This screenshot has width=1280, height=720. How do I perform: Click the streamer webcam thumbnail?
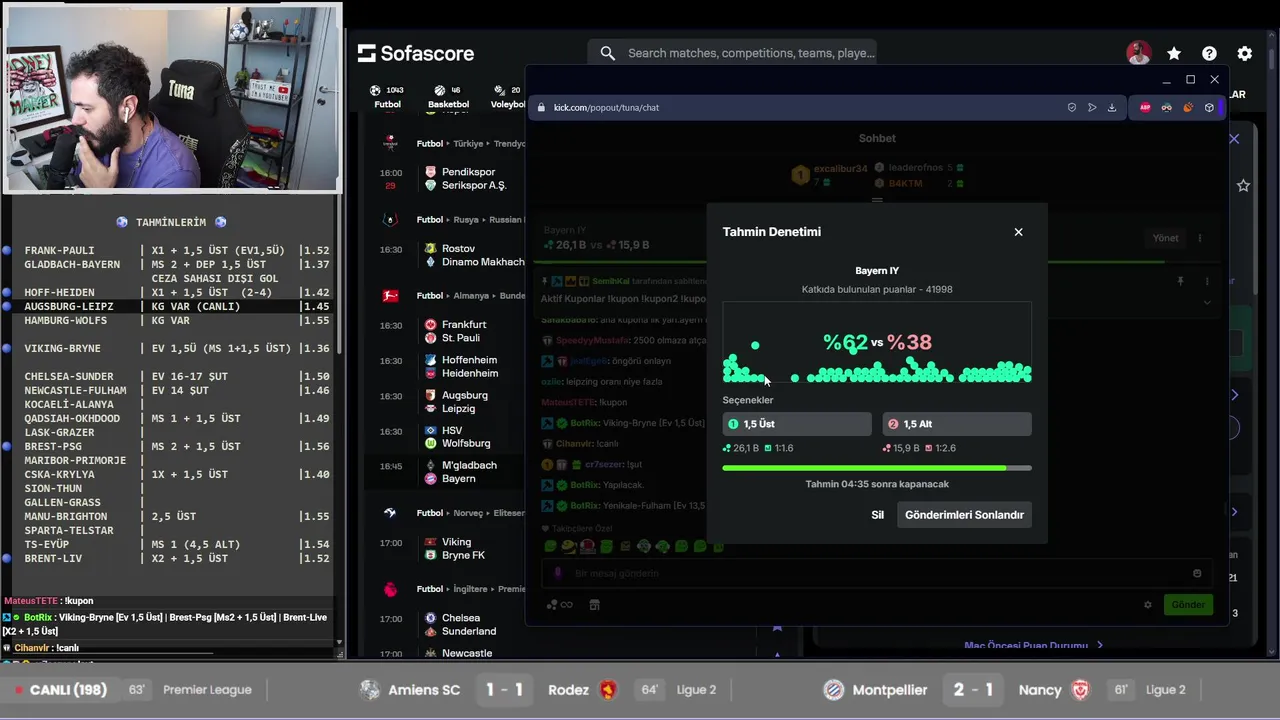point(172,97)
